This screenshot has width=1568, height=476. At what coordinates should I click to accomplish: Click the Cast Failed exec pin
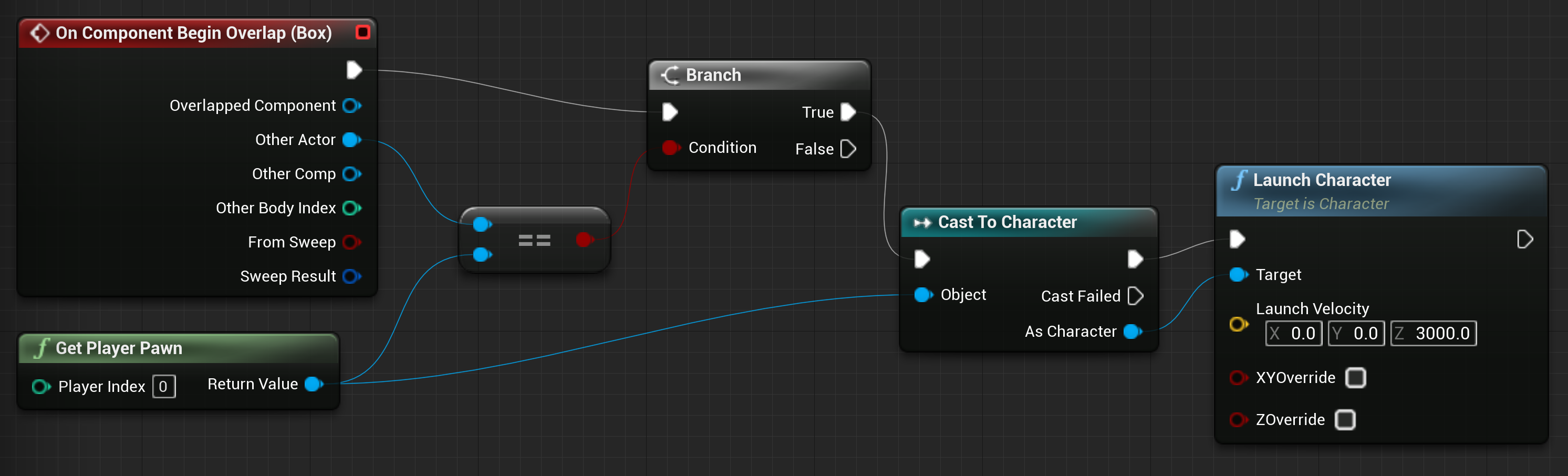pos(1135,296)
